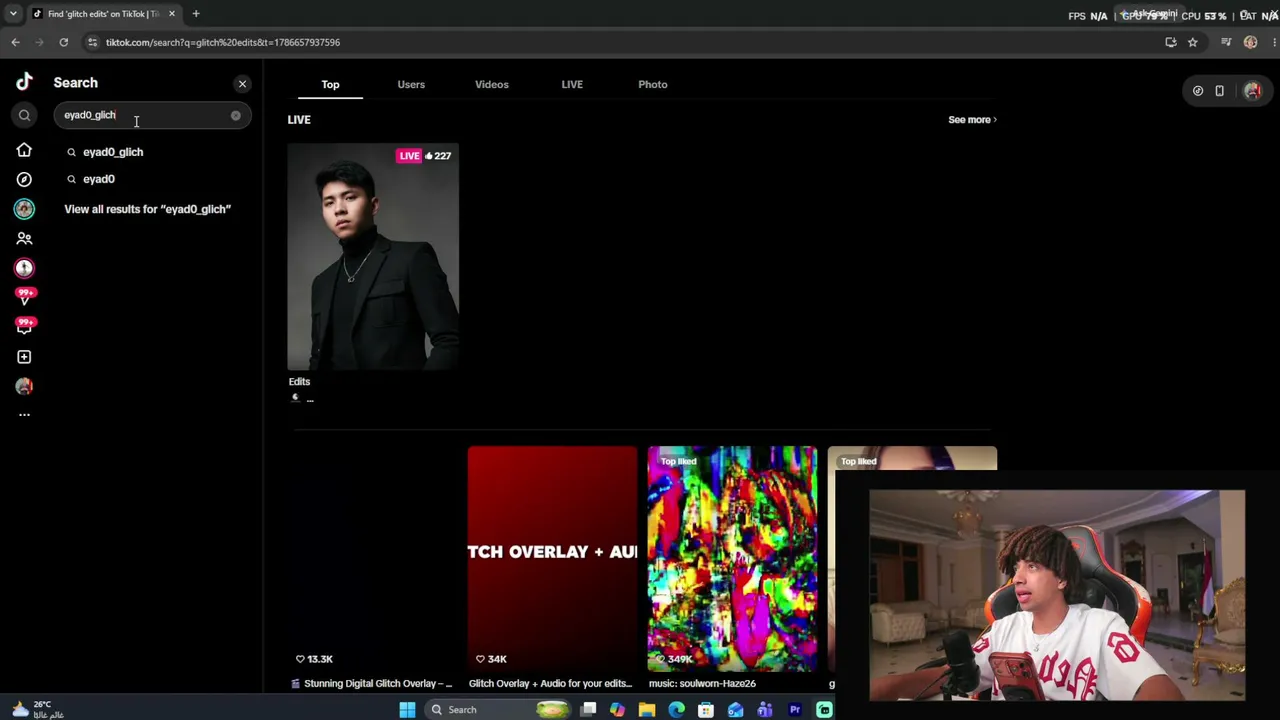This screenshot has width=1280, height=720.
Task: Open Adobe Premiere Pro from the taskbar
Action: point(795,710)
